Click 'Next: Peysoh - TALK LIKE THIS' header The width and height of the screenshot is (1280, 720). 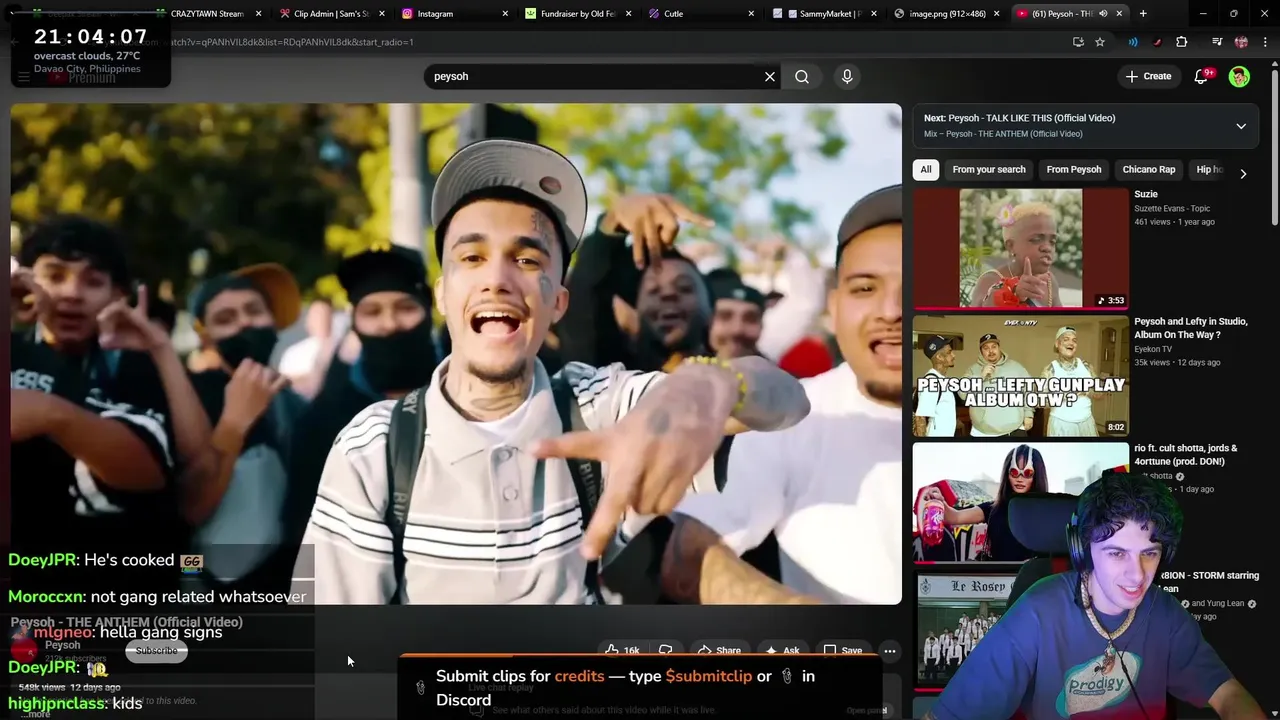coord(1020,118)
